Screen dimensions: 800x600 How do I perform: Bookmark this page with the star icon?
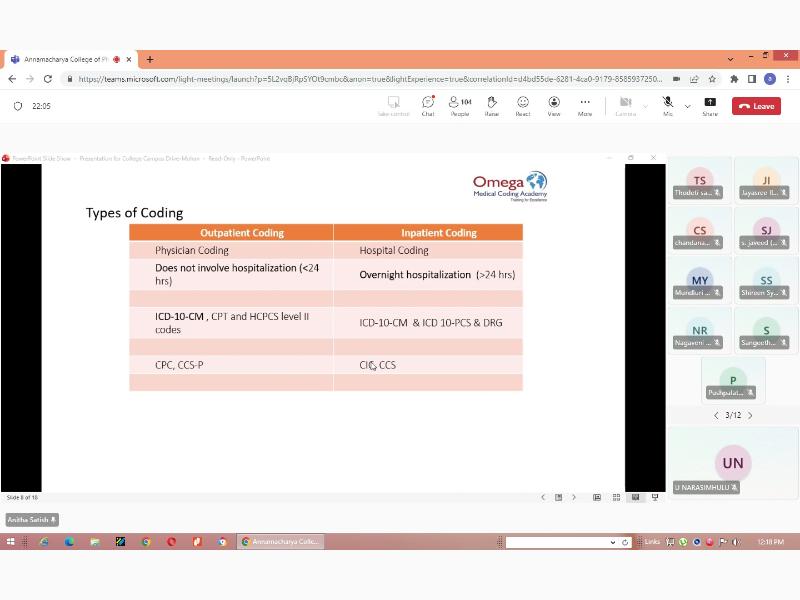tap(712, 79)
